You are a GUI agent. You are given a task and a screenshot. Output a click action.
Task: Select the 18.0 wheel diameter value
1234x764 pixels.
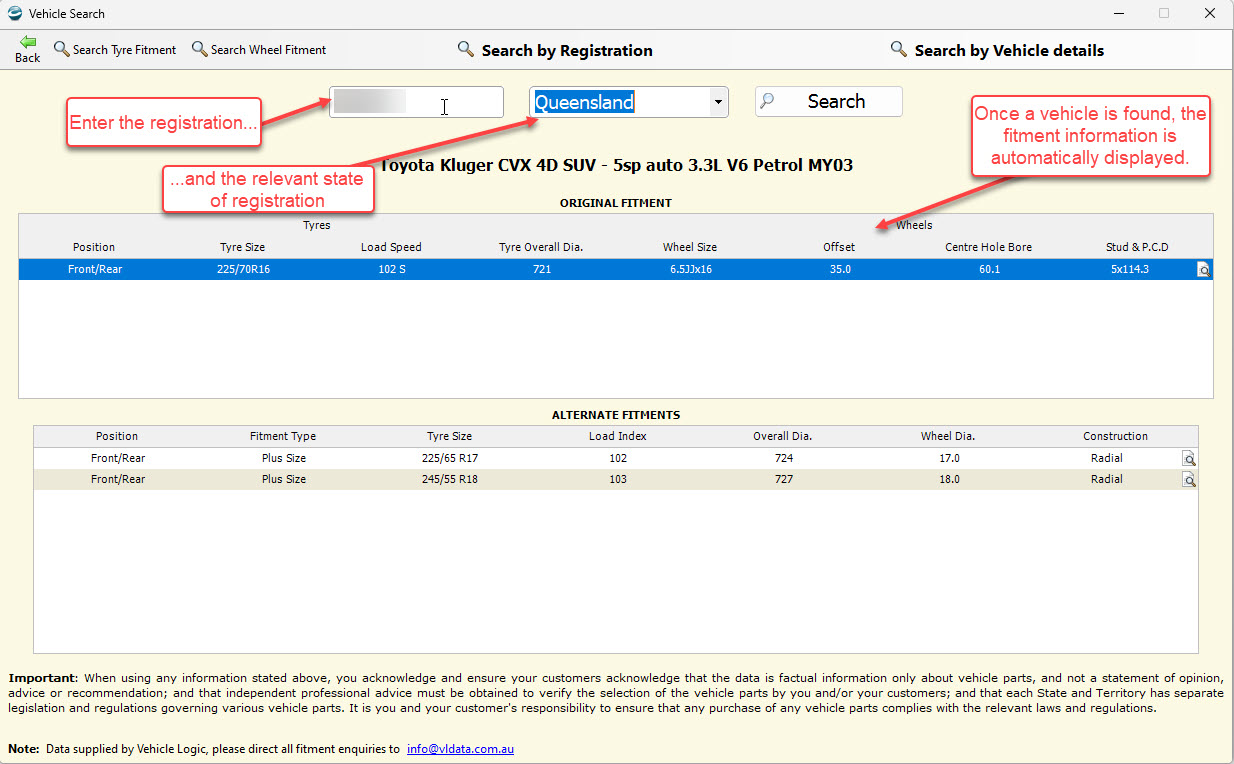point(948,479)
